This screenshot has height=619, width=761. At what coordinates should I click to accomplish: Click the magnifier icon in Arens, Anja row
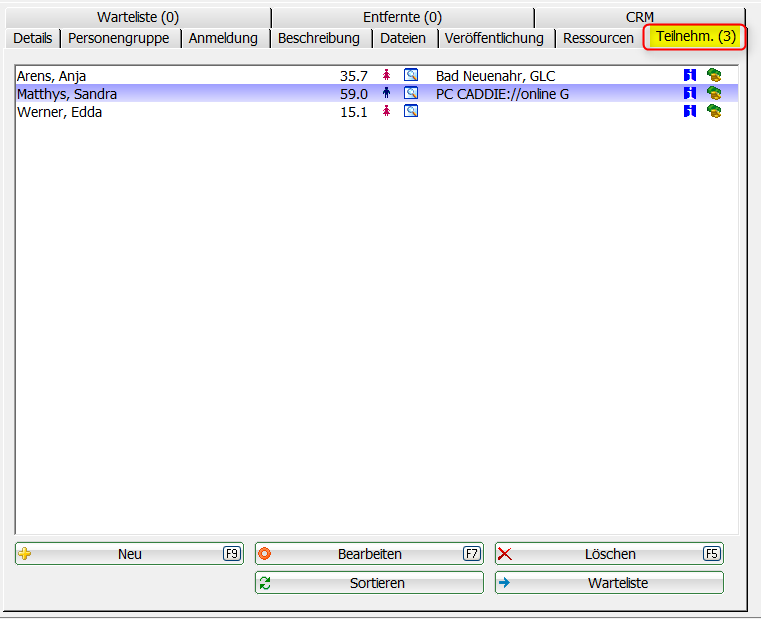click(410, 75)
